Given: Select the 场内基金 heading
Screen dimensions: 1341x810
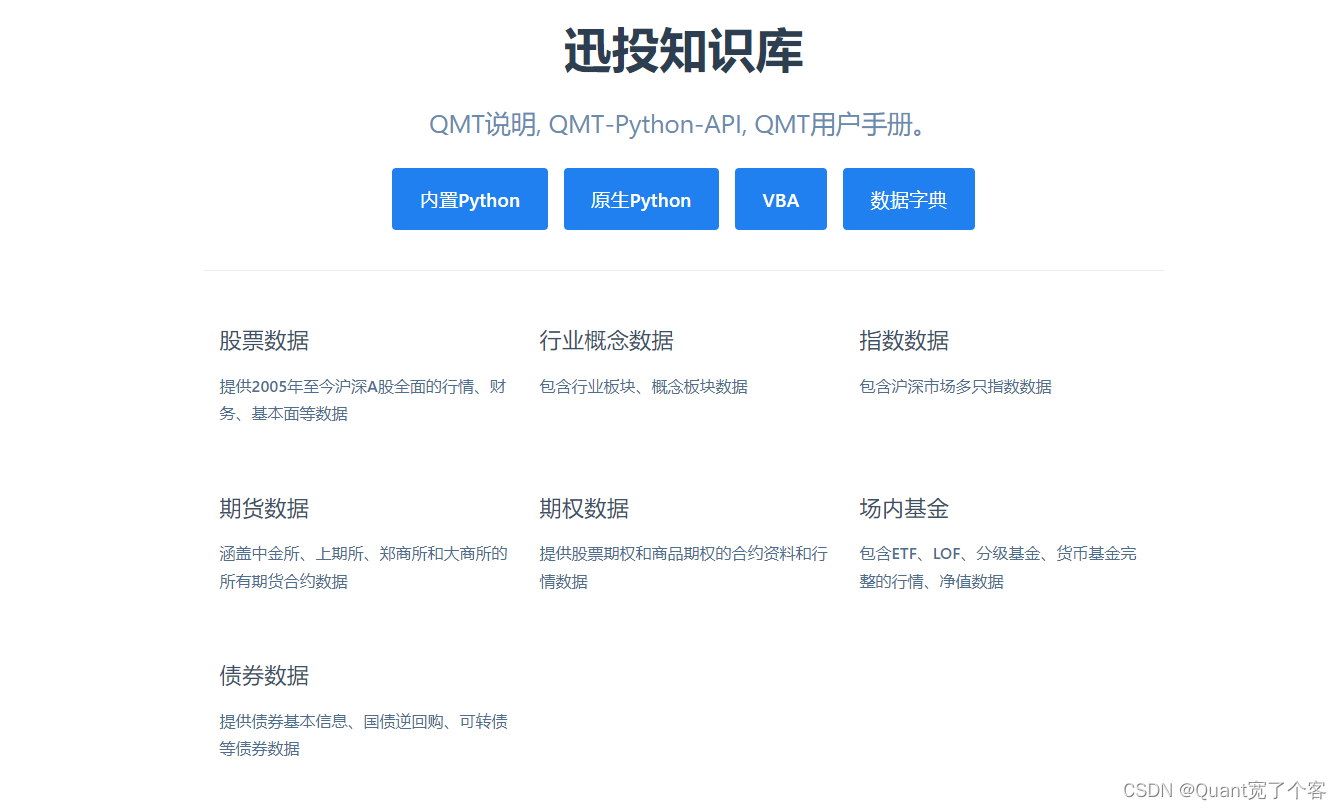Looking at the screenshot, I should point(904,508).
